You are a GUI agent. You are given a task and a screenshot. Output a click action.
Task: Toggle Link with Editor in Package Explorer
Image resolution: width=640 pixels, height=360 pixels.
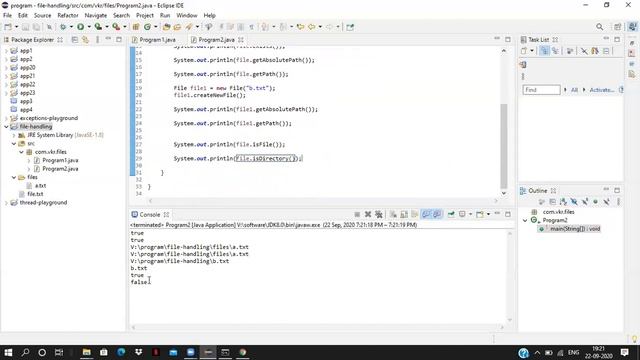pyautogui.click(x=85, y=40)
